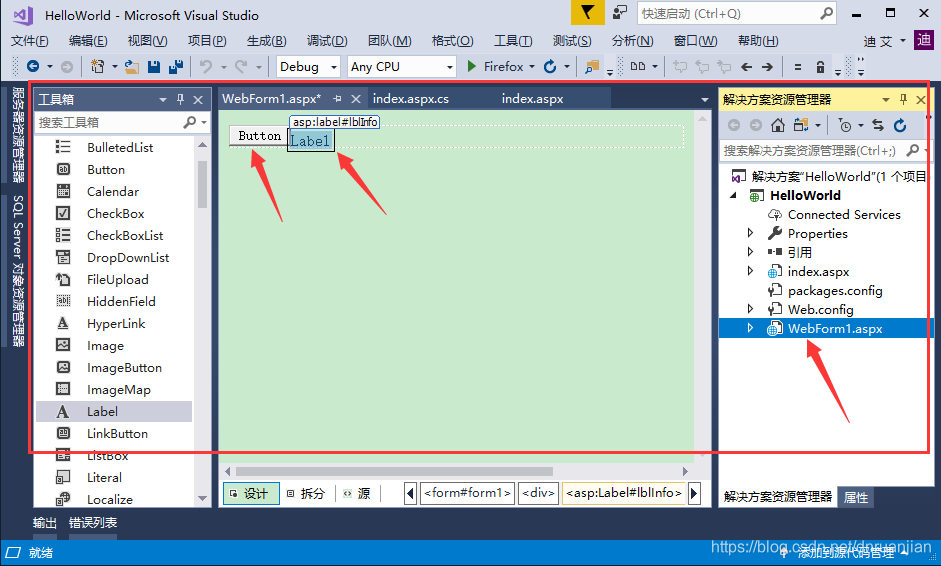Redo the last action
This screenshot has width=941, height=566.
click(241, 67)
